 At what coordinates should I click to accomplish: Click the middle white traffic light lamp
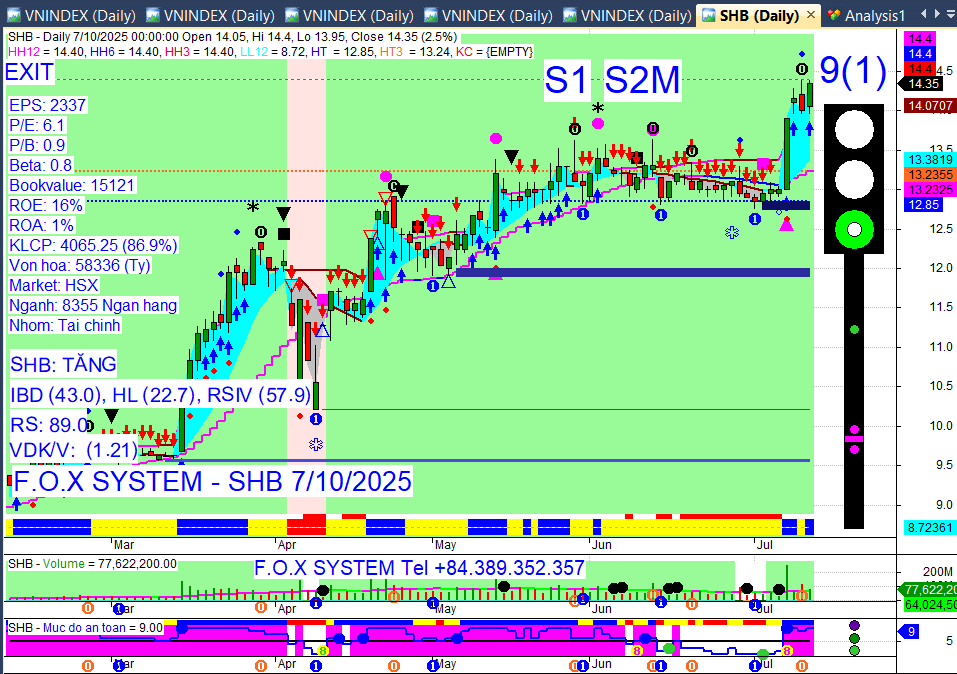coord(854,179)
